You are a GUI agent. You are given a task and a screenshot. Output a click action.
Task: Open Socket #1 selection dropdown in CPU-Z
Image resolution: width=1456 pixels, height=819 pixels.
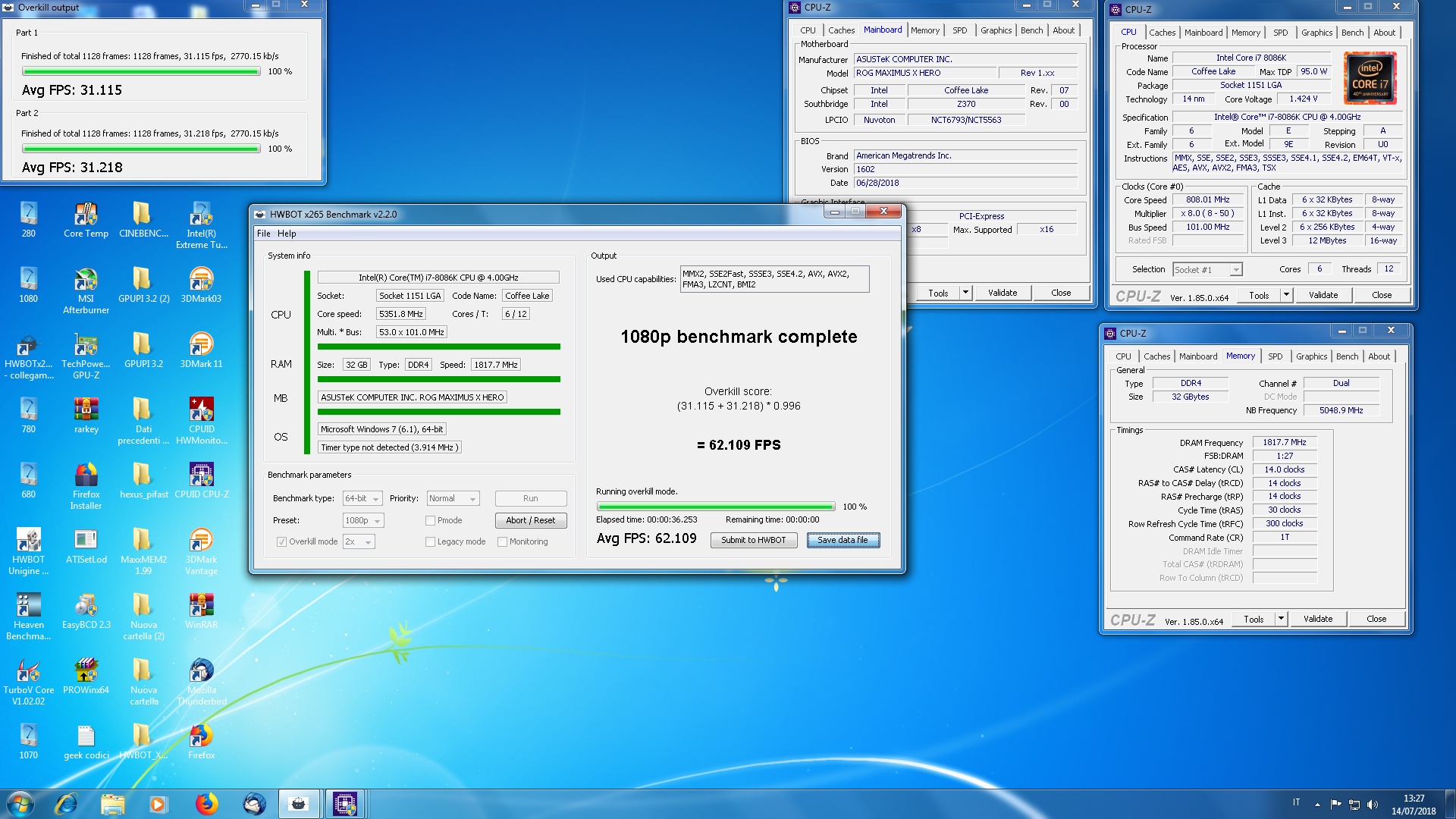(1207, 269)
